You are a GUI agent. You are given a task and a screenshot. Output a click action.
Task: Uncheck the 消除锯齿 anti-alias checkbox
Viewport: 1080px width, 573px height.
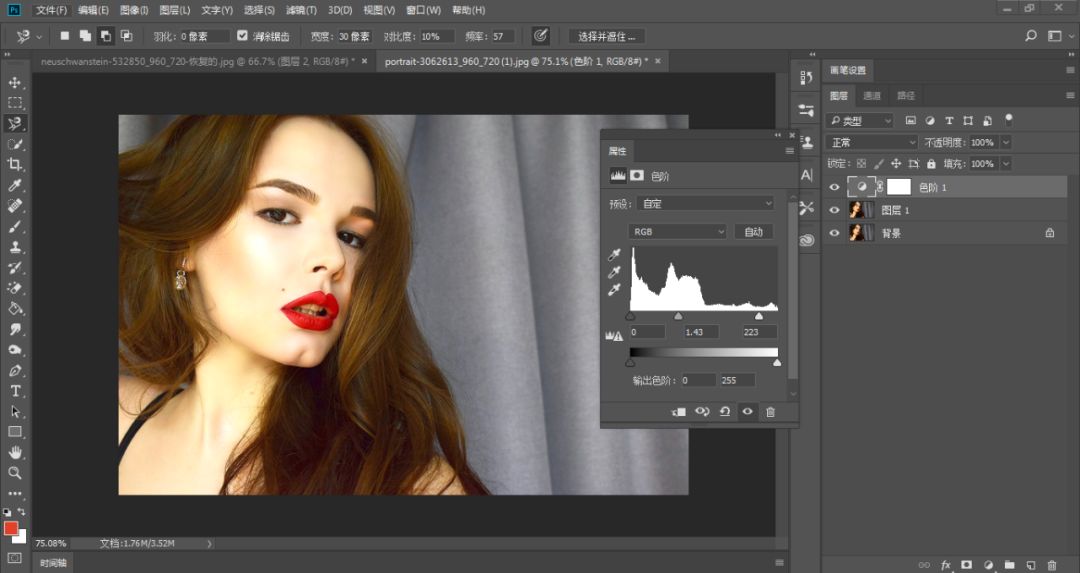coord(242,36)
